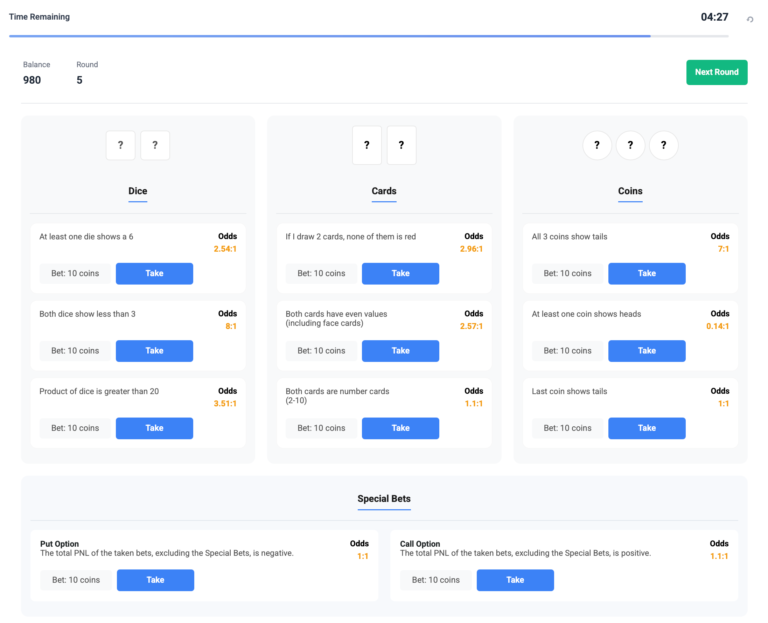The width and height of the screenshot is (768, 623).
Task: Click the Time Remaining progress bar
Action: coord(369,36)
